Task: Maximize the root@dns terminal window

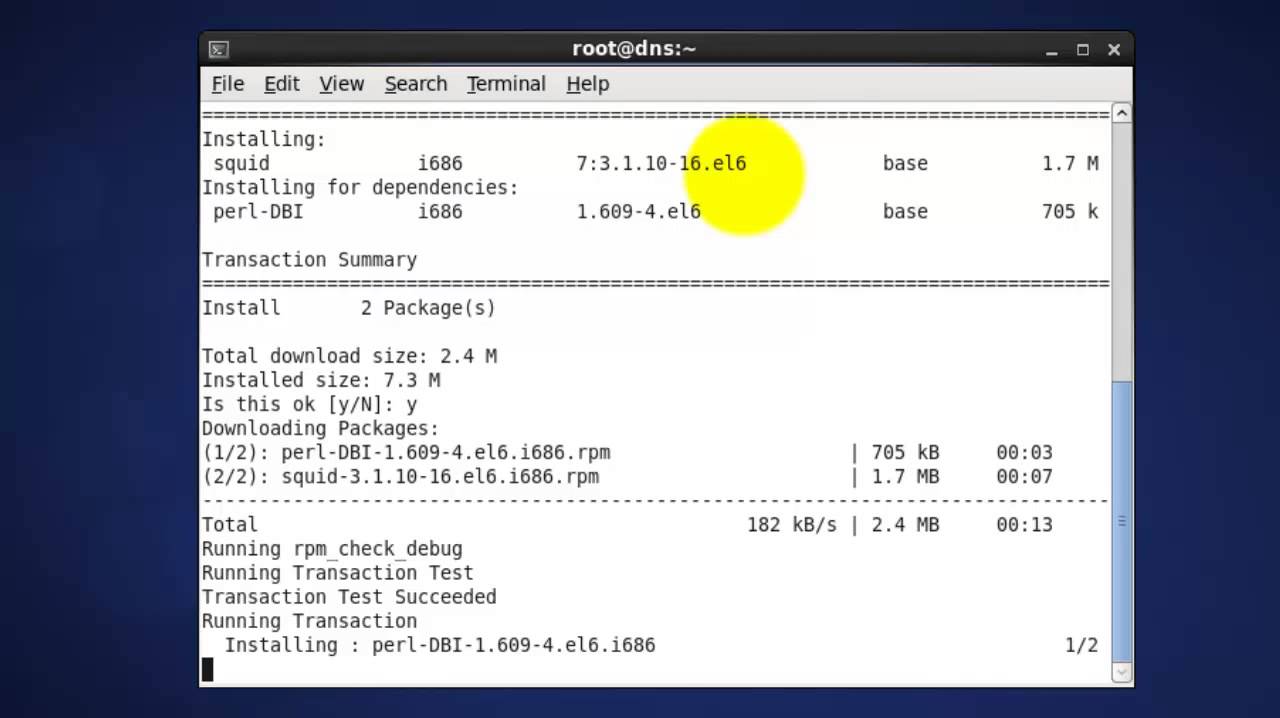Action: tap(1082, 49)
